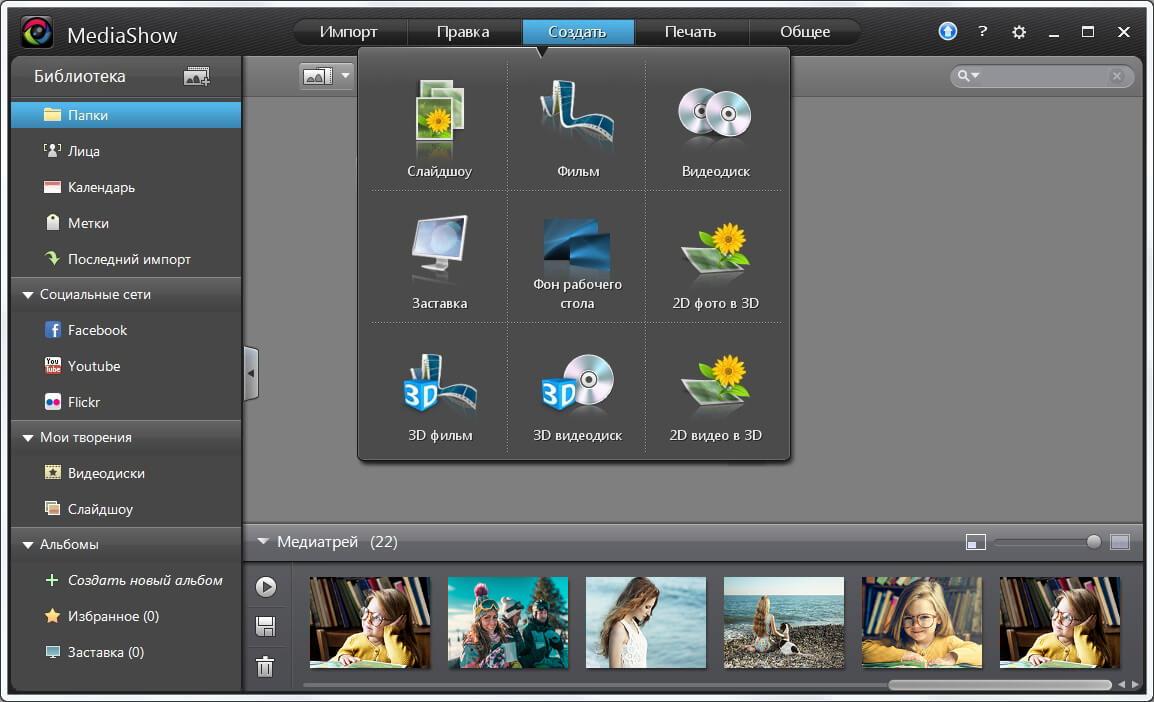Click the large thumbnail size icon

(1119, 542)
